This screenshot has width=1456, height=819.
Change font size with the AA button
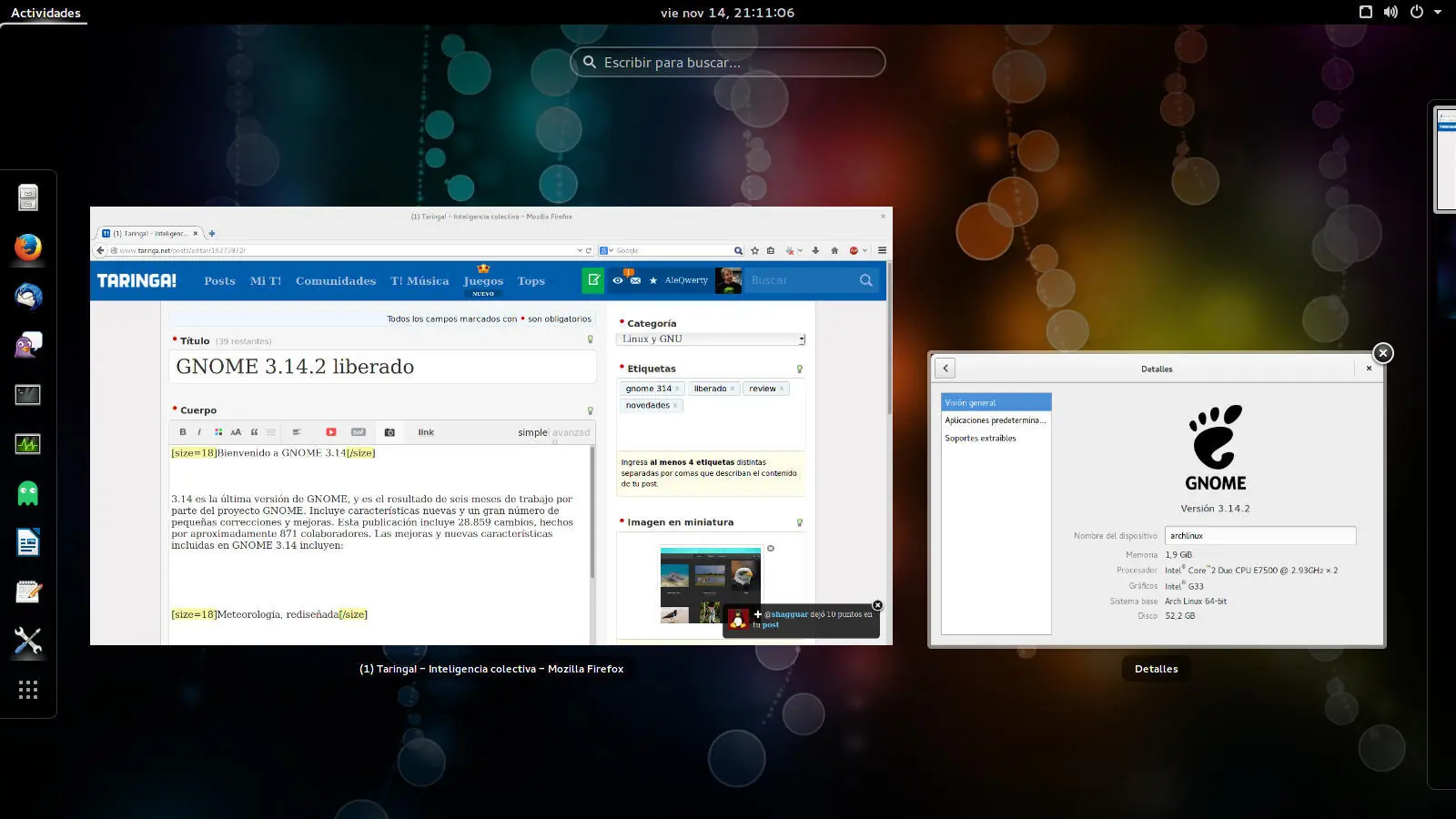[236, 432]
